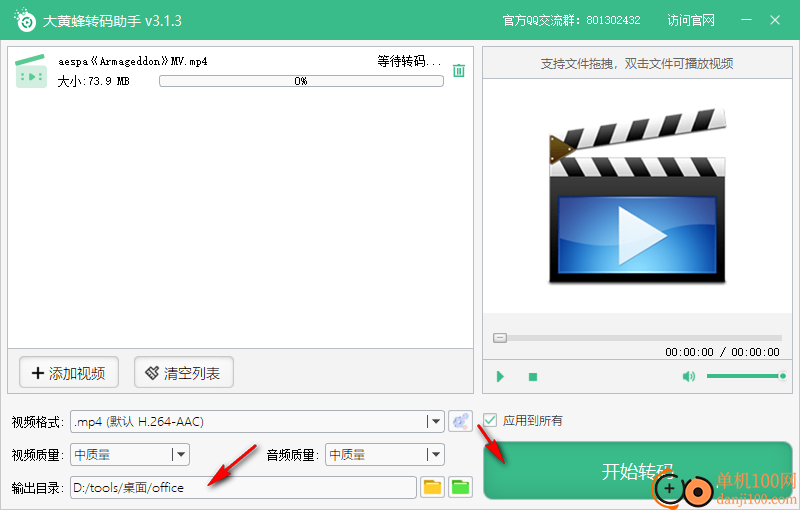
Task: Open the 音频质量 quality dropdown
Action: pos(434,454)
